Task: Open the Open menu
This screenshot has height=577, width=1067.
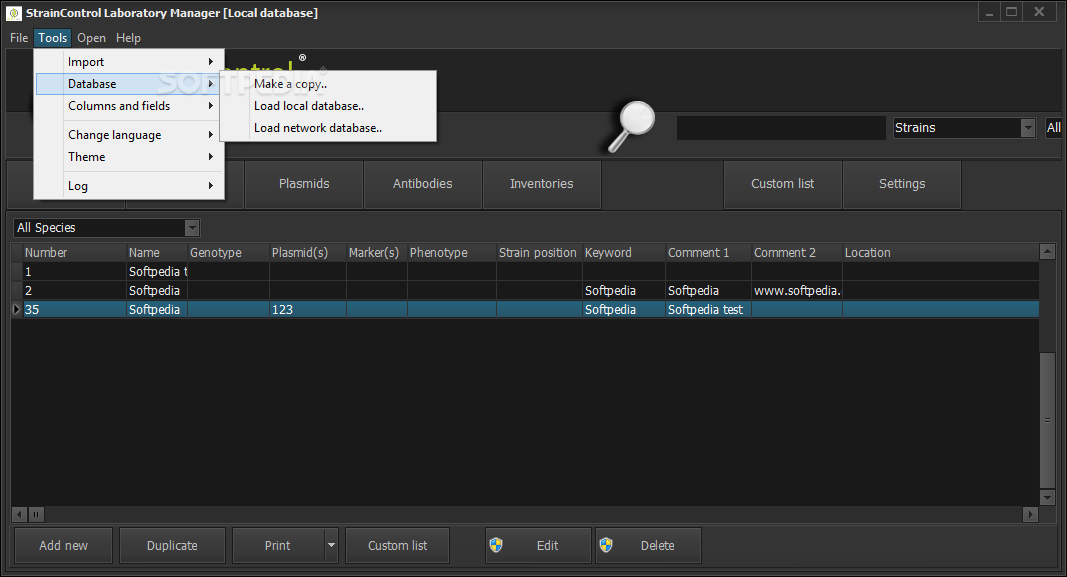Action: tap(91, 38)
